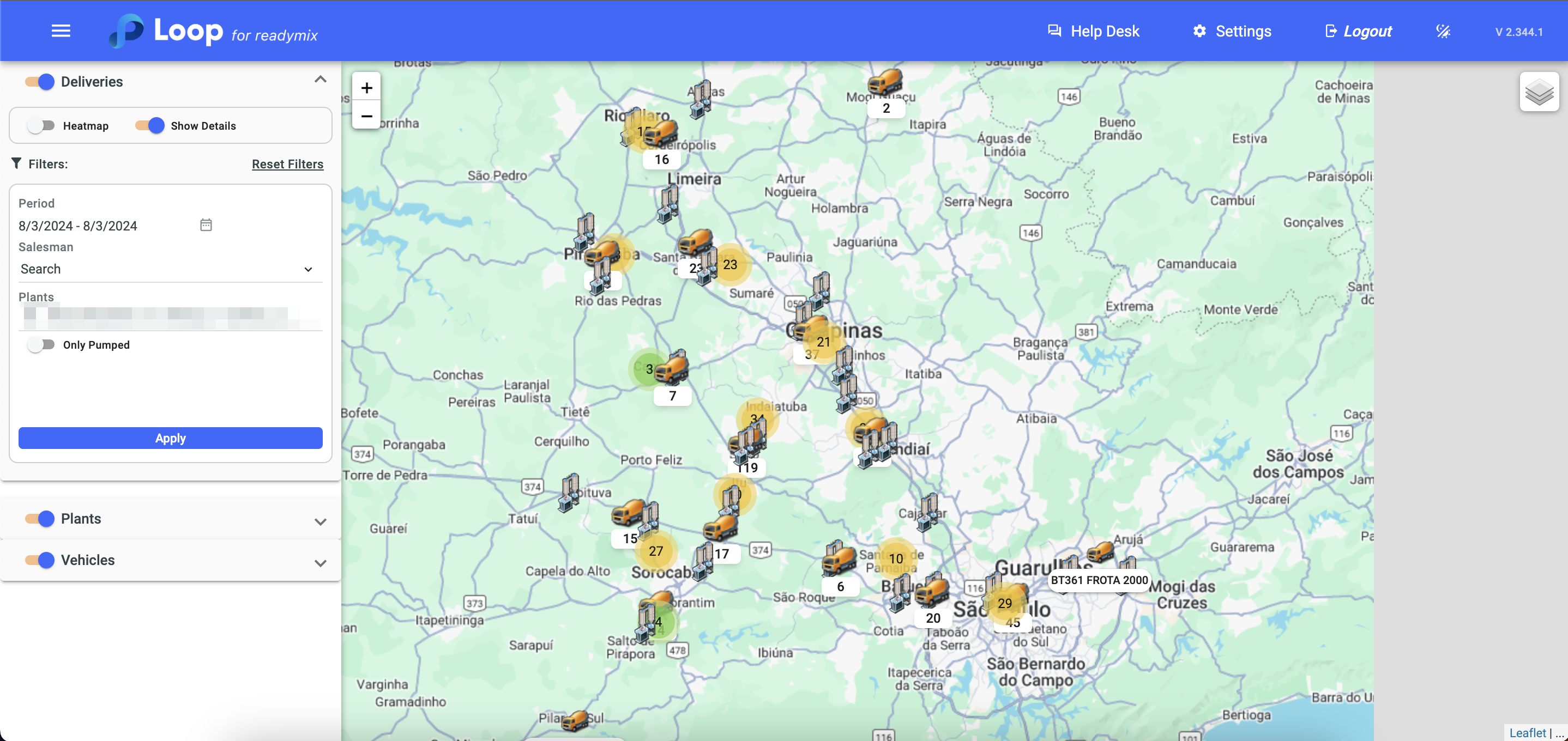
Task: Open the hamburger navigation menu
Action: [61, 31]
